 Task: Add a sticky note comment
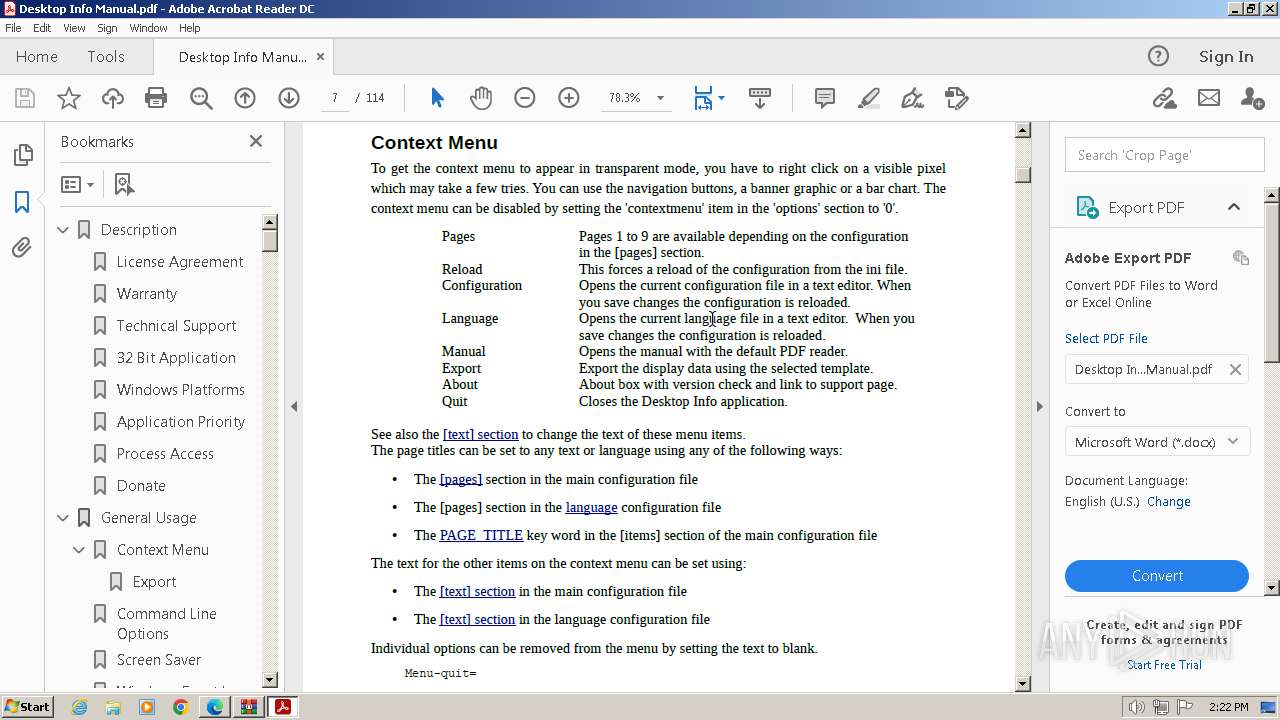825,98
